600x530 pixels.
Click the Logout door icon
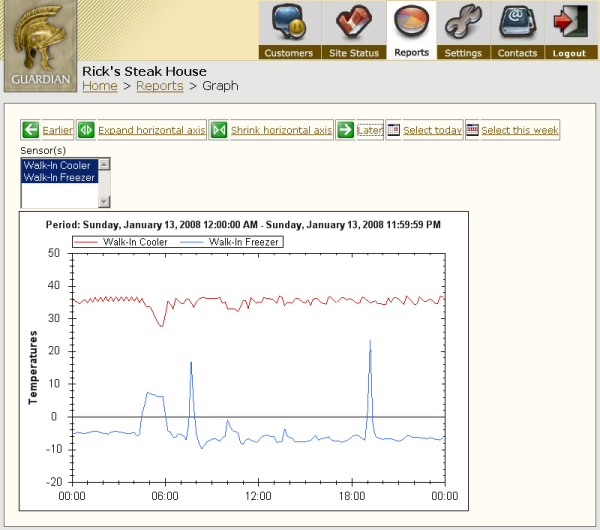point(569,23)
